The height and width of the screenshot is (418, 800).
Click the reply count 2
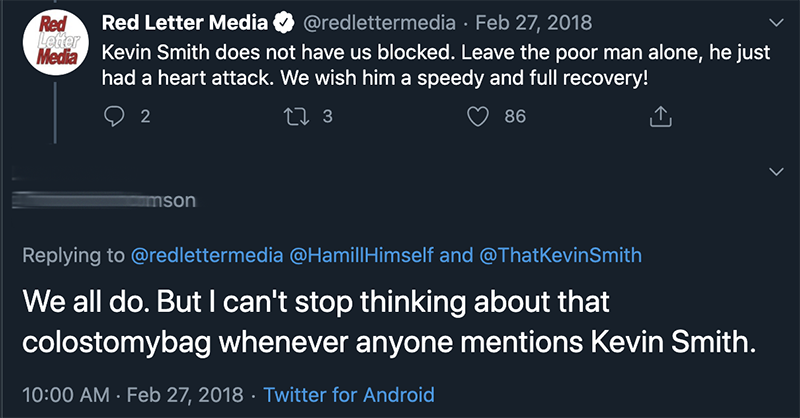click(145, 116)
